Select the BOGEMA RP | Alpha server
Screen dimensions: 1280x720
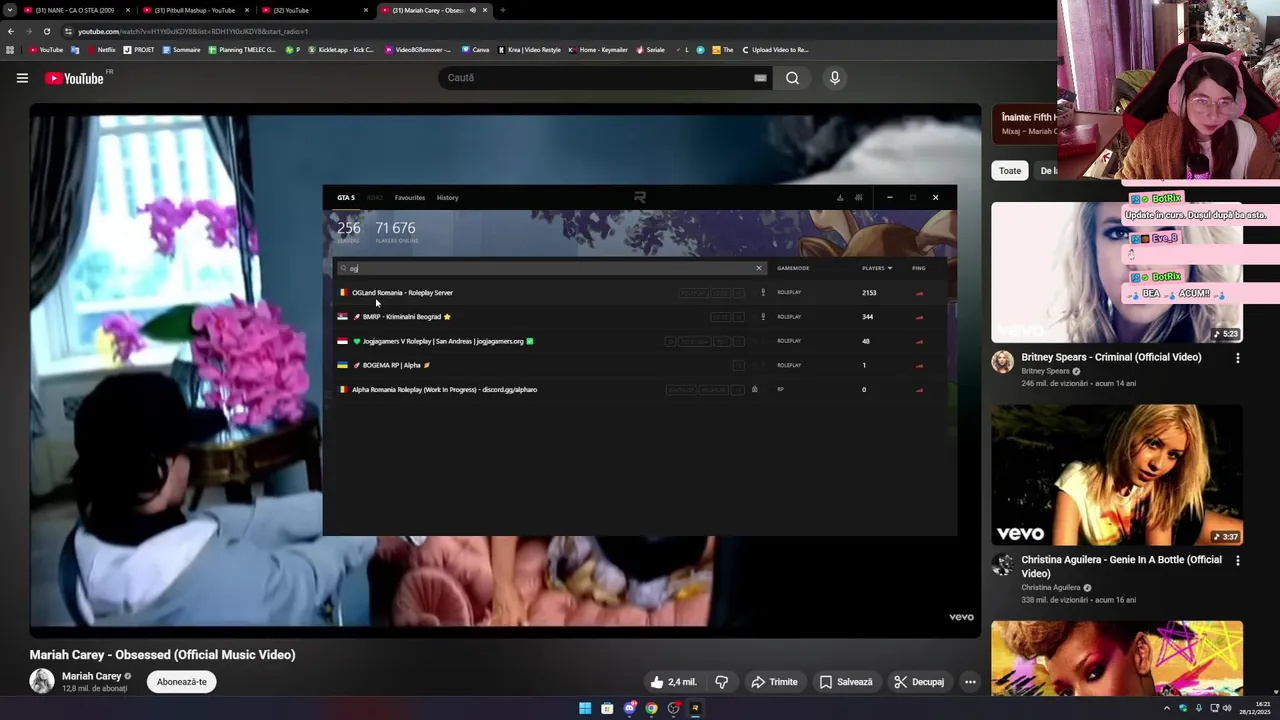[x=640, y=365]
